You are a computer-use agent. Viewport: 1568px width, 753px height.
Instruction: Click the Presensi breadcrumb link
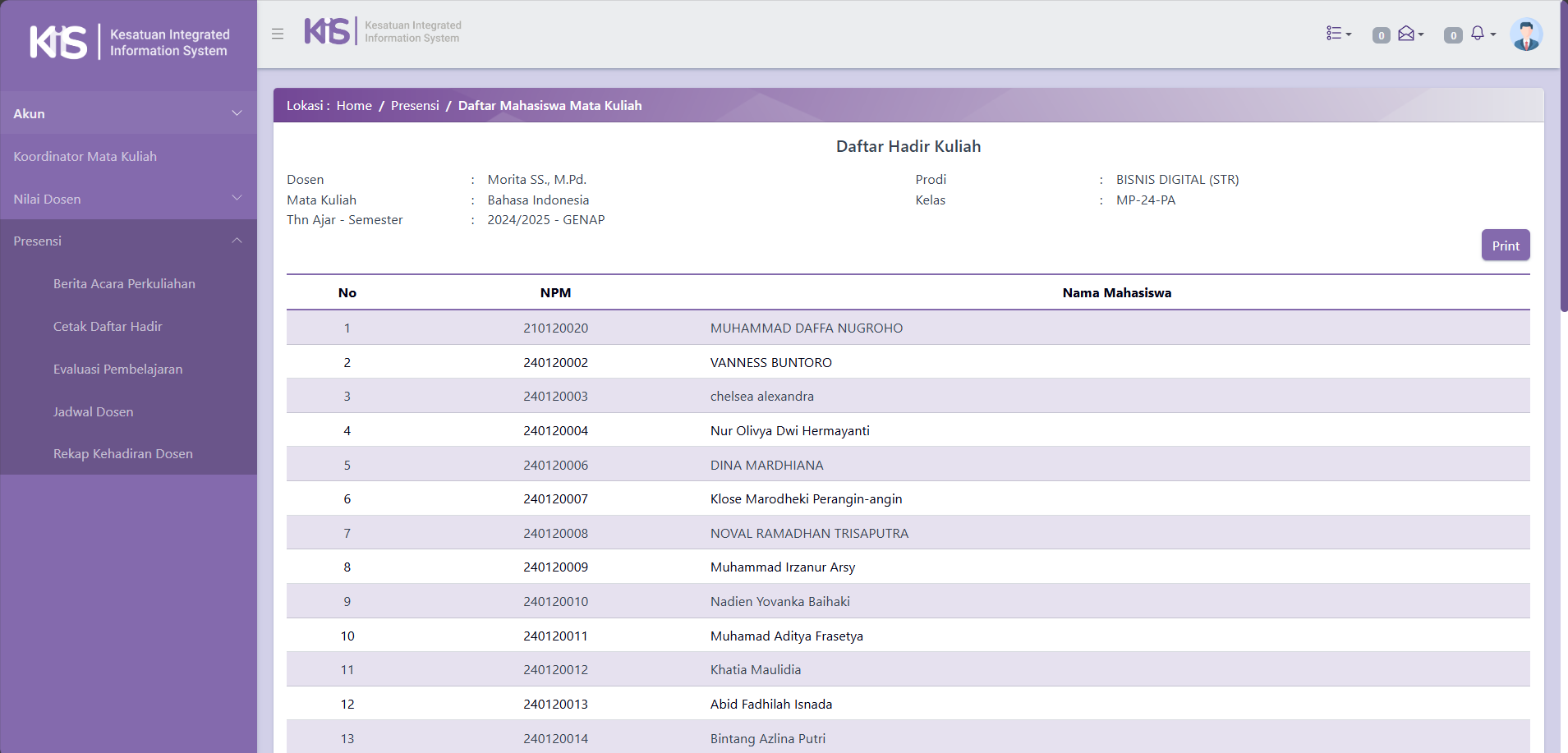tap(415, 105)
